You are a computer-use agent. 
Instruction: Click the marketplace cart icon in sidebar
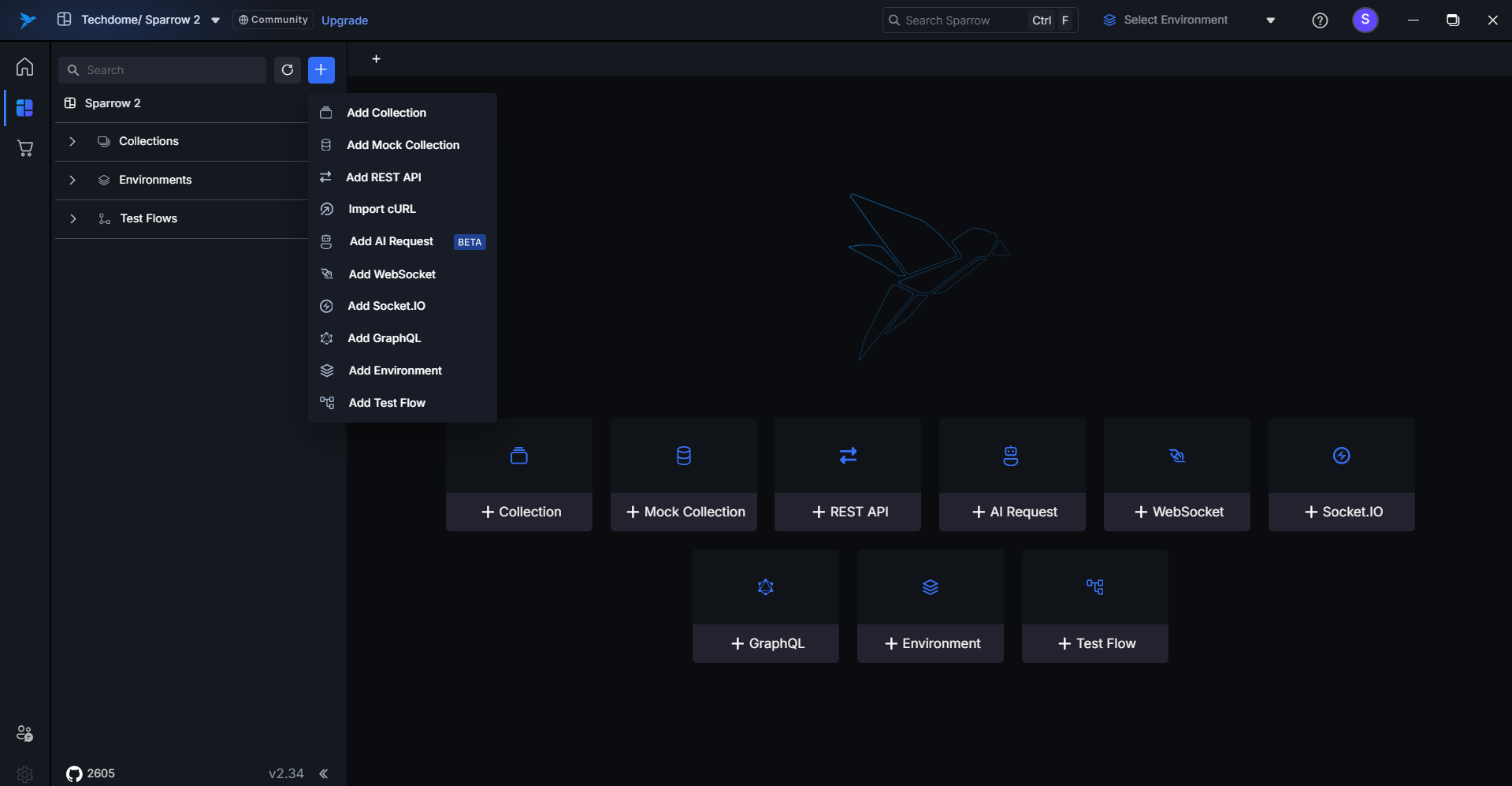coord(24,148)
